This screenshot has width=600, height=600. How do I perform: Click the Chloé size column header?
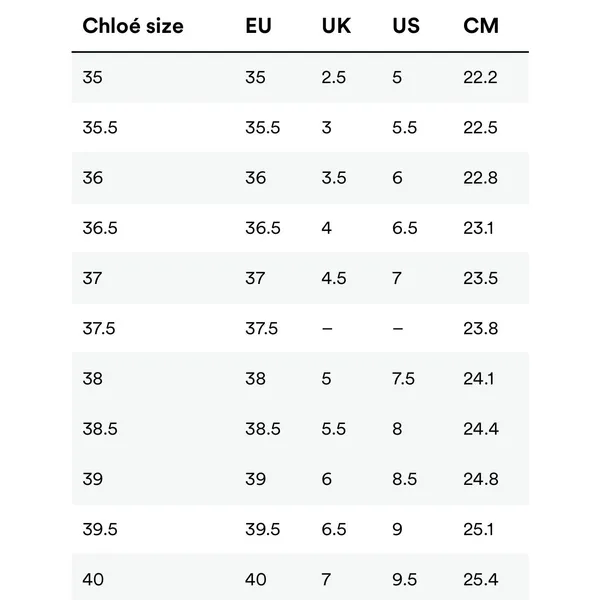133,26
